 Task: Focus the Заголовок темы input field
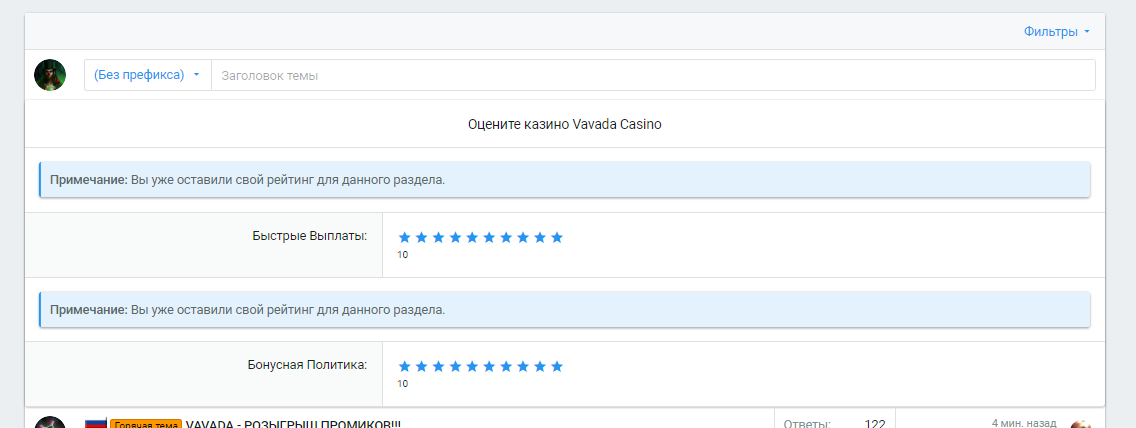[653, 75]
